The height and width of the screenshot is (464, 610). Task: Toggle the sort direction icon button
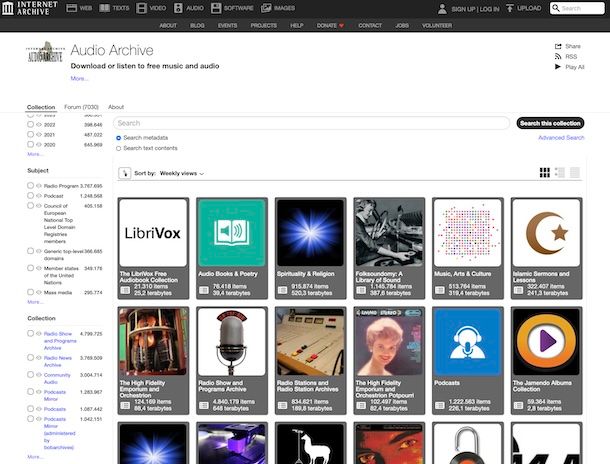pos(124,173)
